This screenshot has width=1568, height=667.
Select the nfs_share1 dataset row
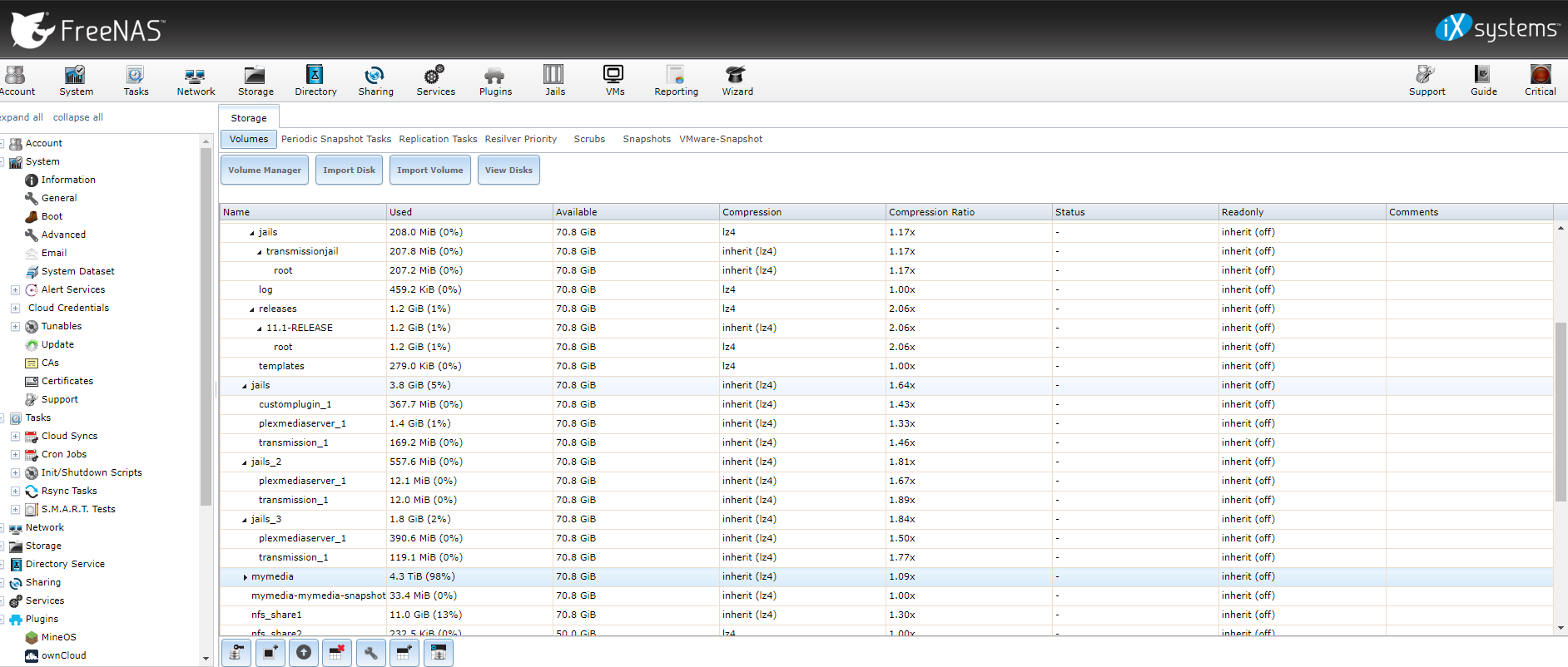click(886, 615)
